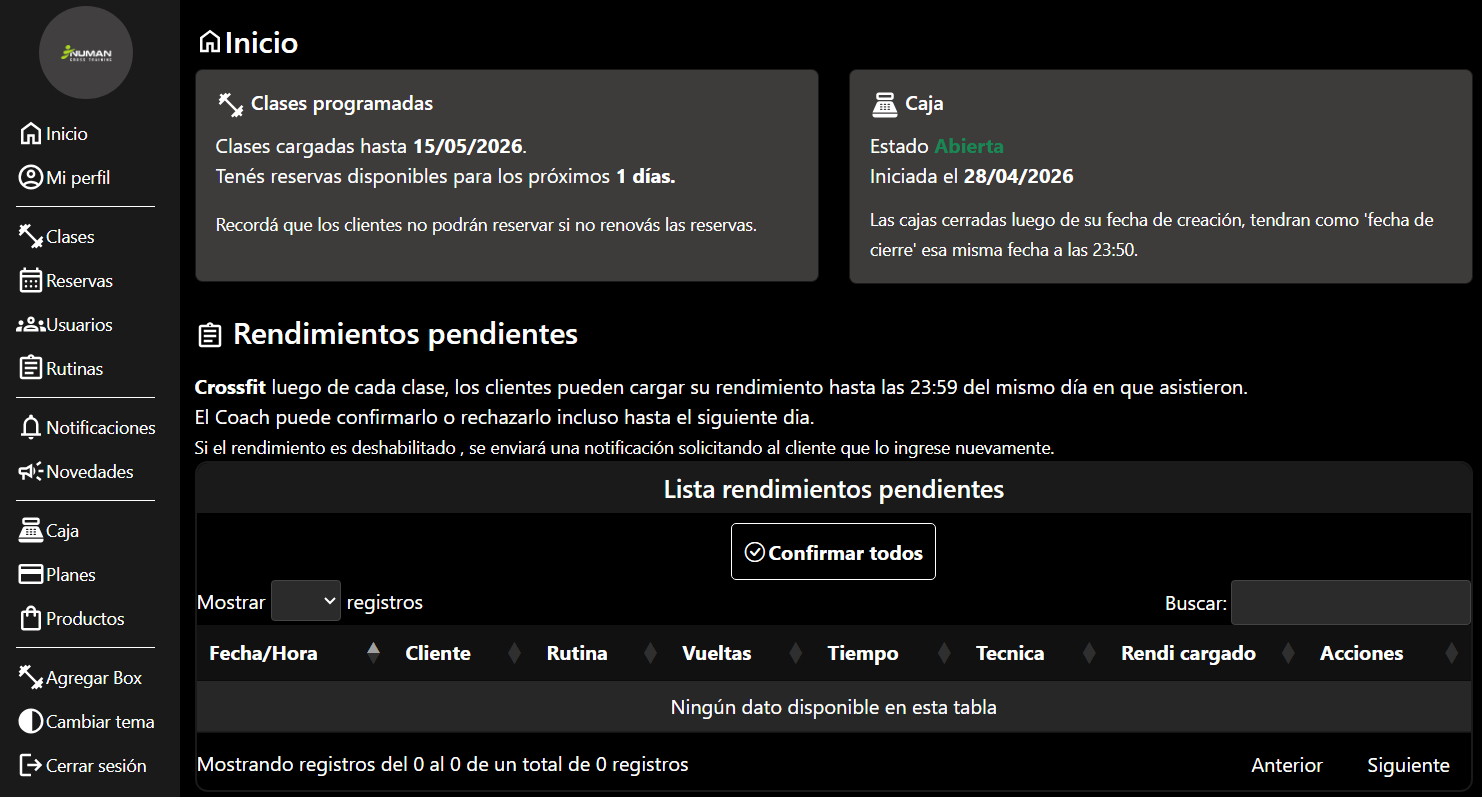Sort by the Tecnica column
The width and height of the screenshot is (1482, 797).
pyautogui.click(x=1036, y=653)
